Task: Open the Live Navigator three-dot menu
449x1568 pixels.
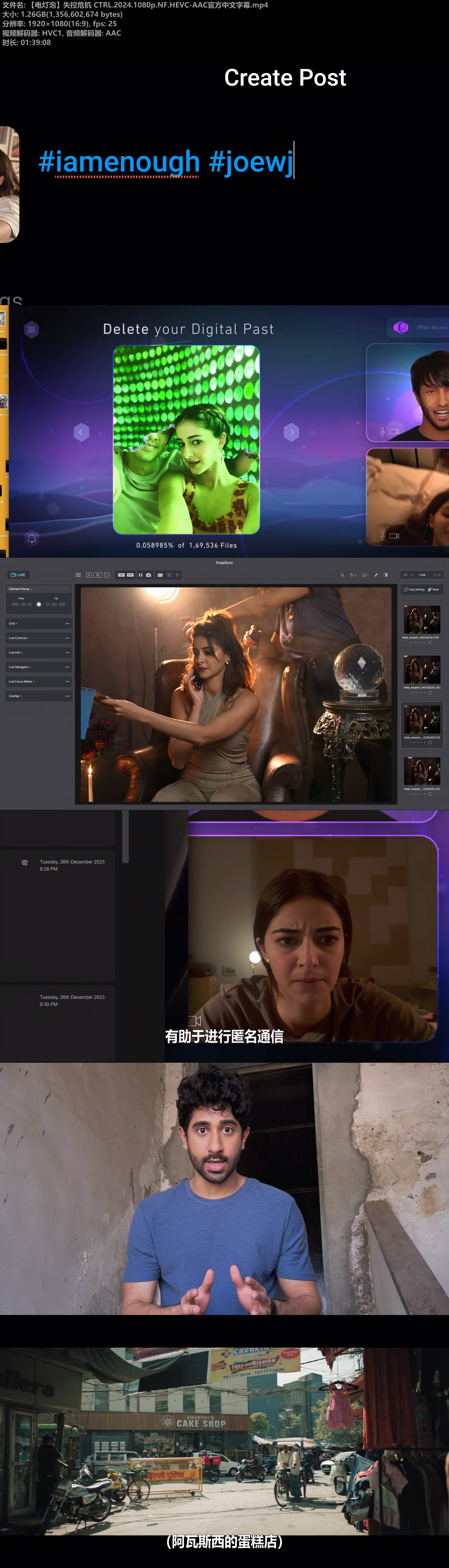Action: click(x=68, y=667)
